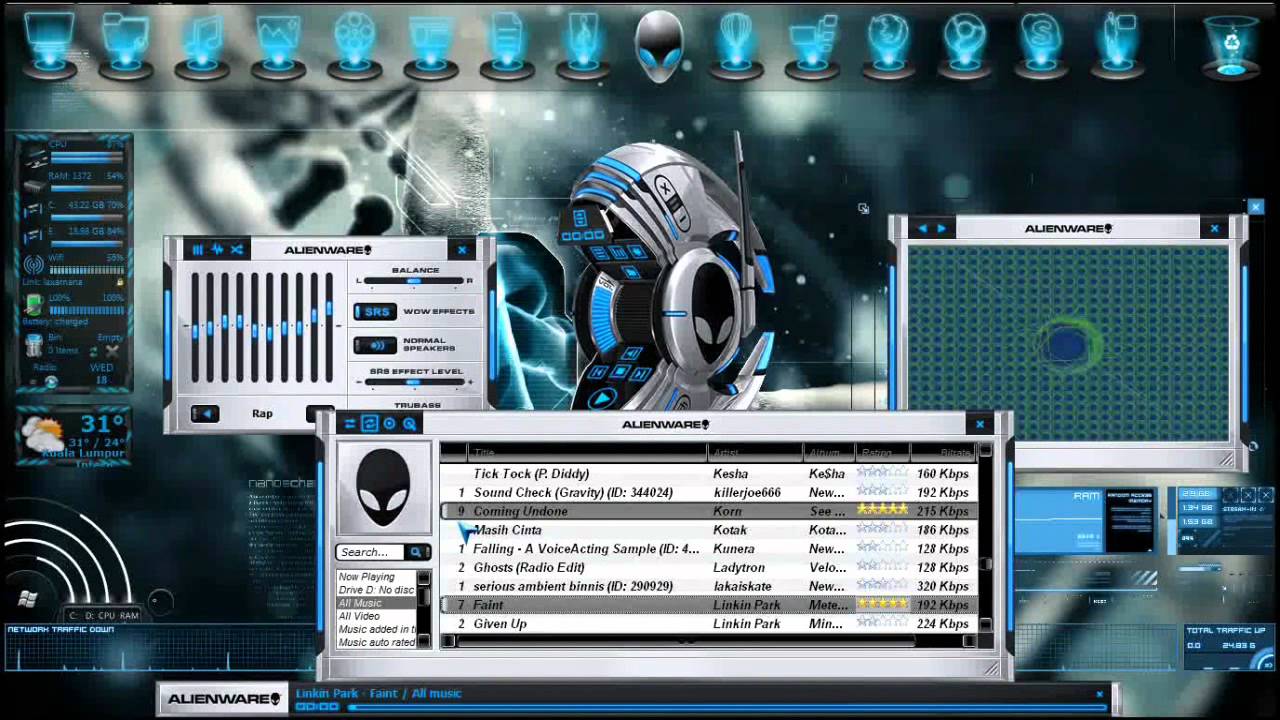Open the Windows Start orb
This screenshot has height=720, width=1280.
point(27,598)
